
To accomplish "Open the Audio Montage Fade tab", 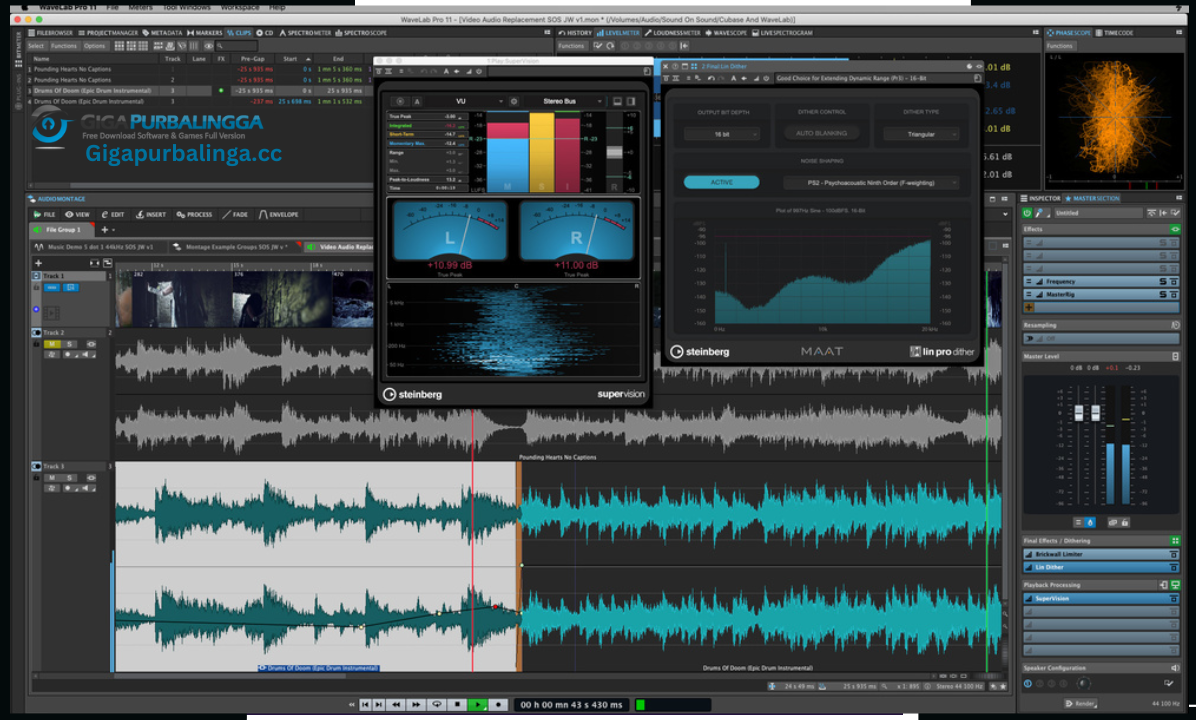I will [x=236, y=214].
